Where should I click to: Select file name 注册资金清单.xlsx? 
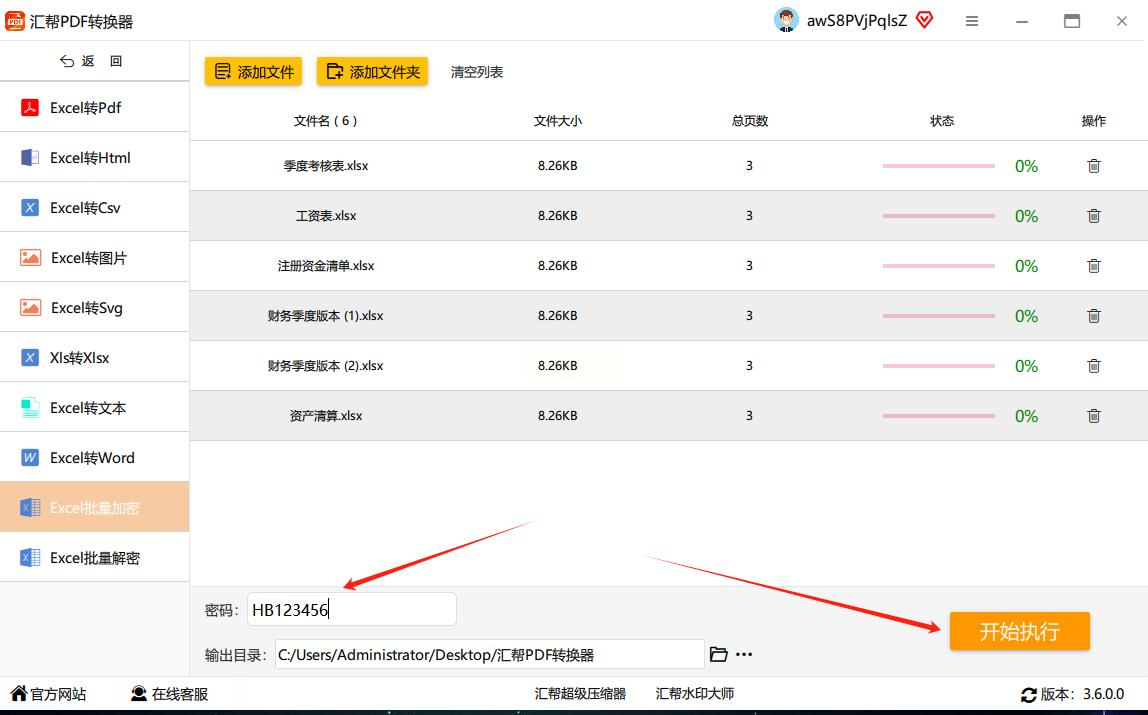pos(326,266)
